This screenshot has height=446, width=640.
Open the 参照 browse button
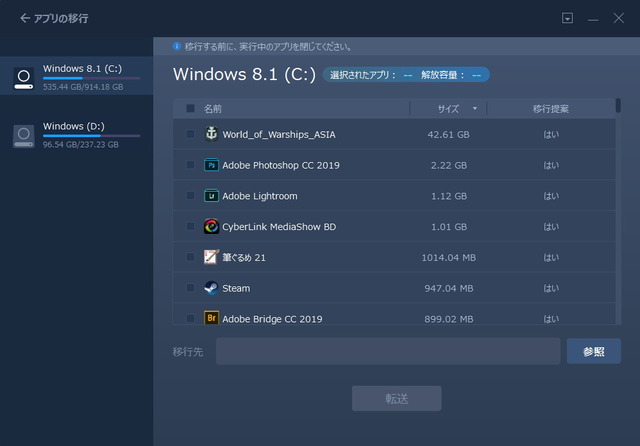(593, 351)
